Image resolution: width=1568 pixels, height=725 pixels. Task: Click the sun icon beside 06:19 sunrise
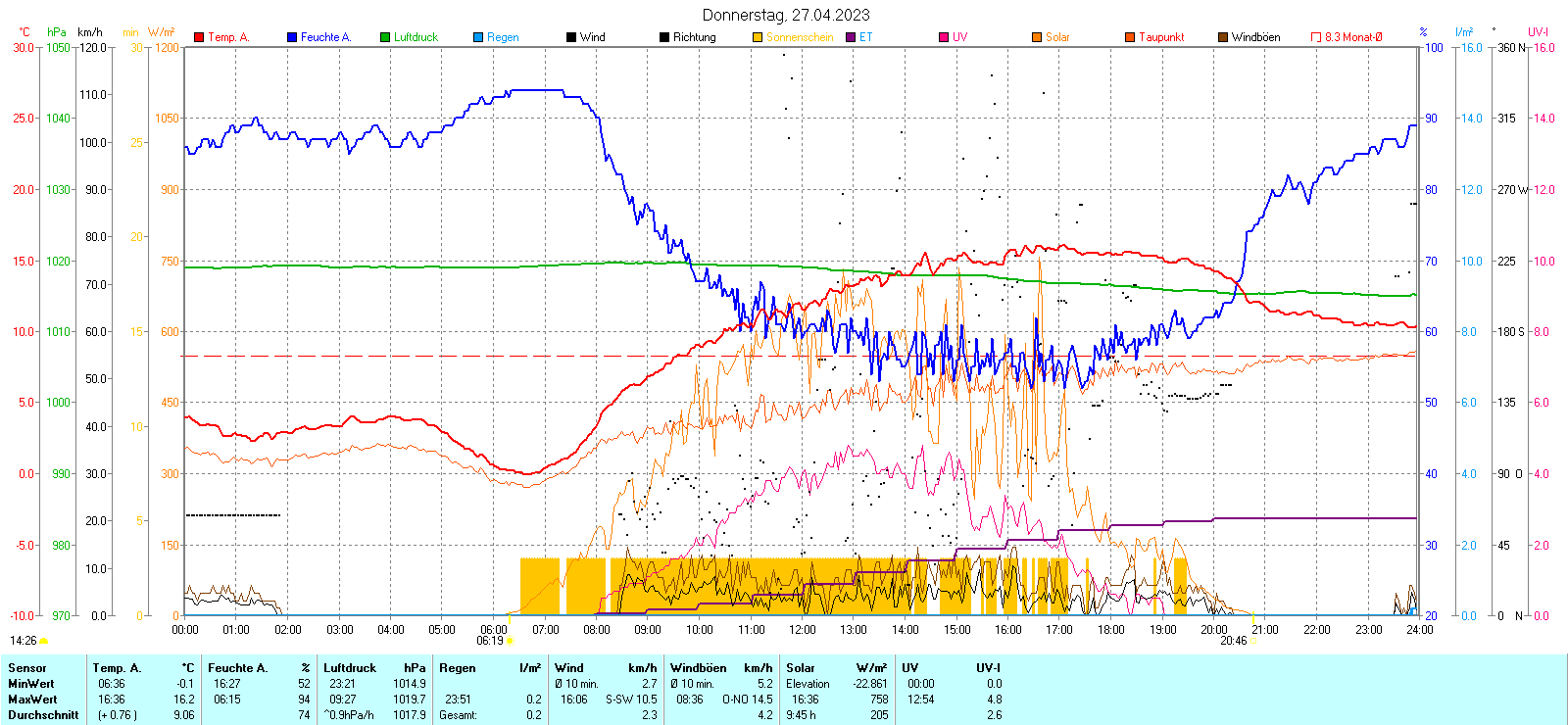pos(510,641)
